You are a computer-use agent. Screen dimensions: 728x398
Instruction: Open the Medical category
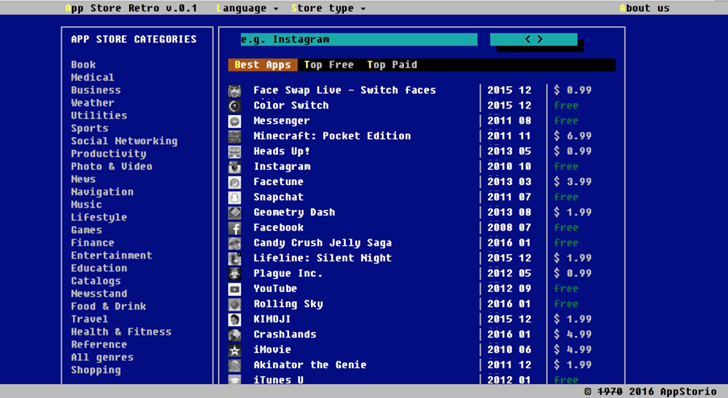click(92, 78)
